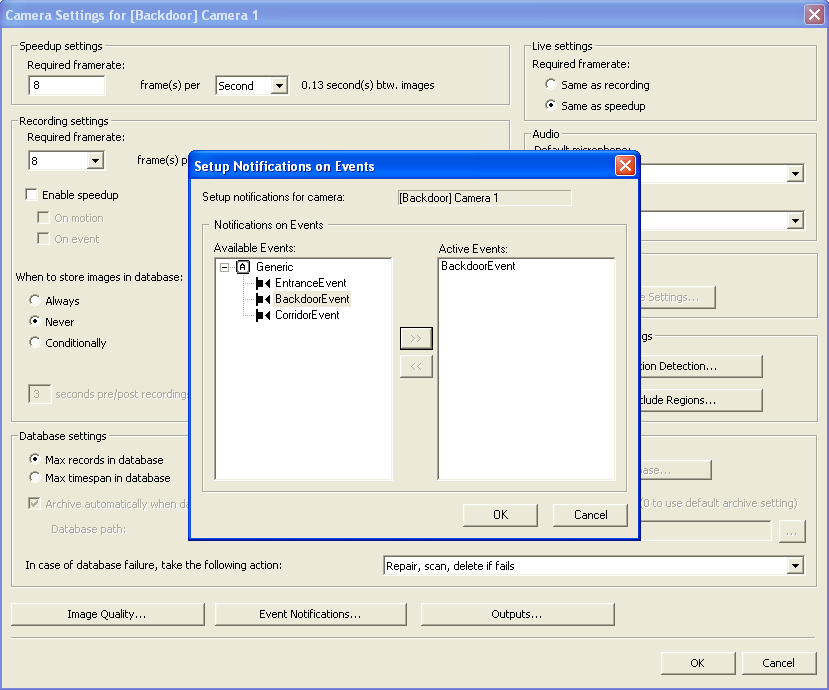Select Max timespan in database
This screenshot has width=829, height=690.
coord(36,478)
